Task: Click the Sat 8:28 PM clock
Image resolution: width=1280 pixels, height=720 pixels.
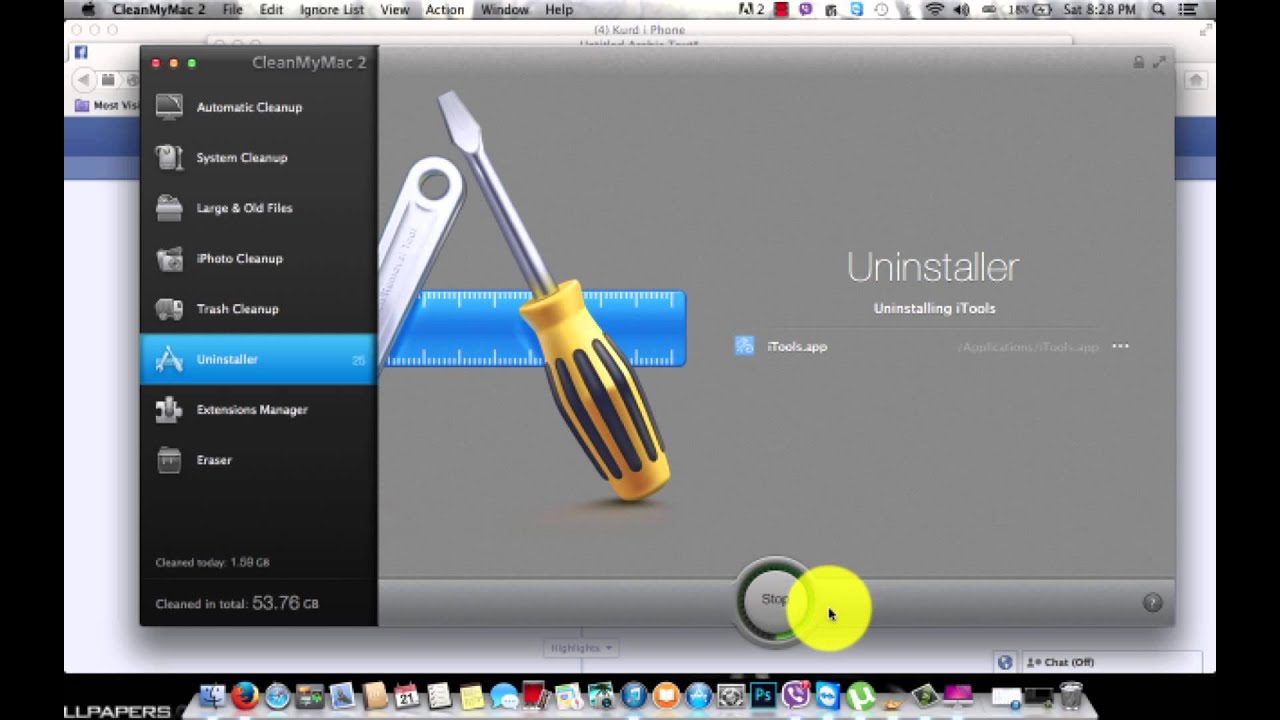Action: point(1100,10)
